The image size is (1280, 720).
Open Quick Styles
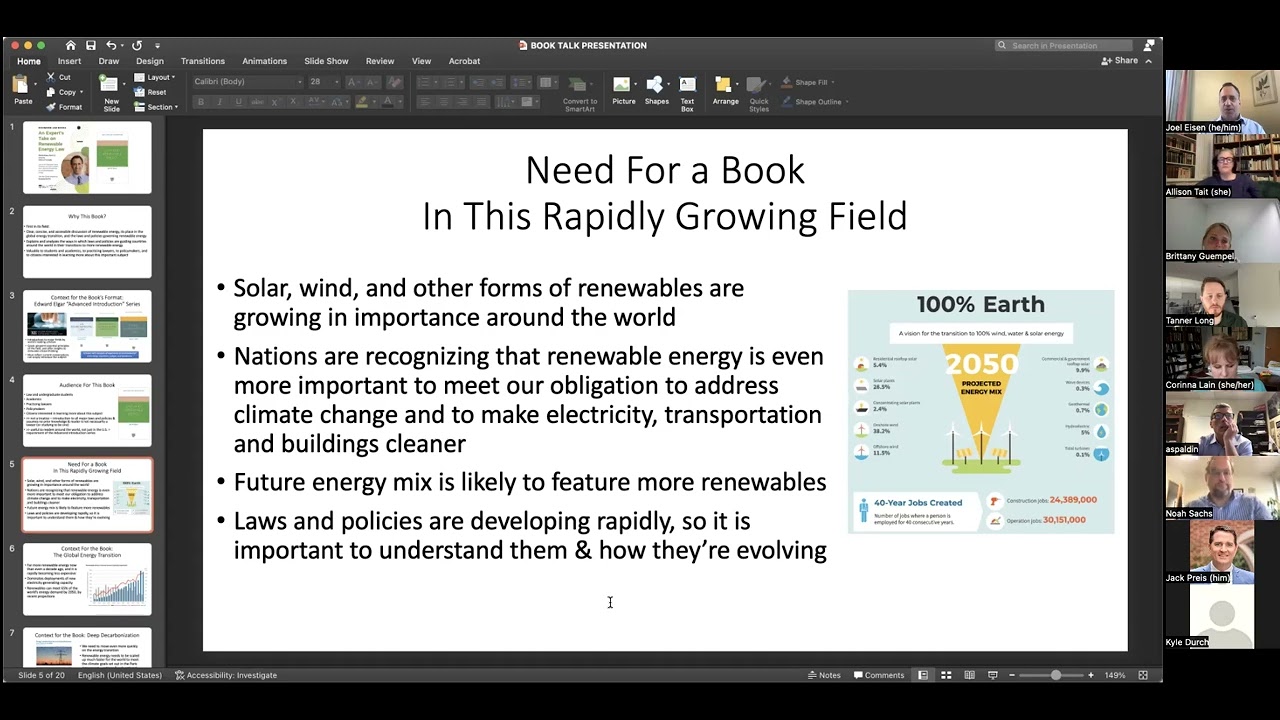pos(759,93)
